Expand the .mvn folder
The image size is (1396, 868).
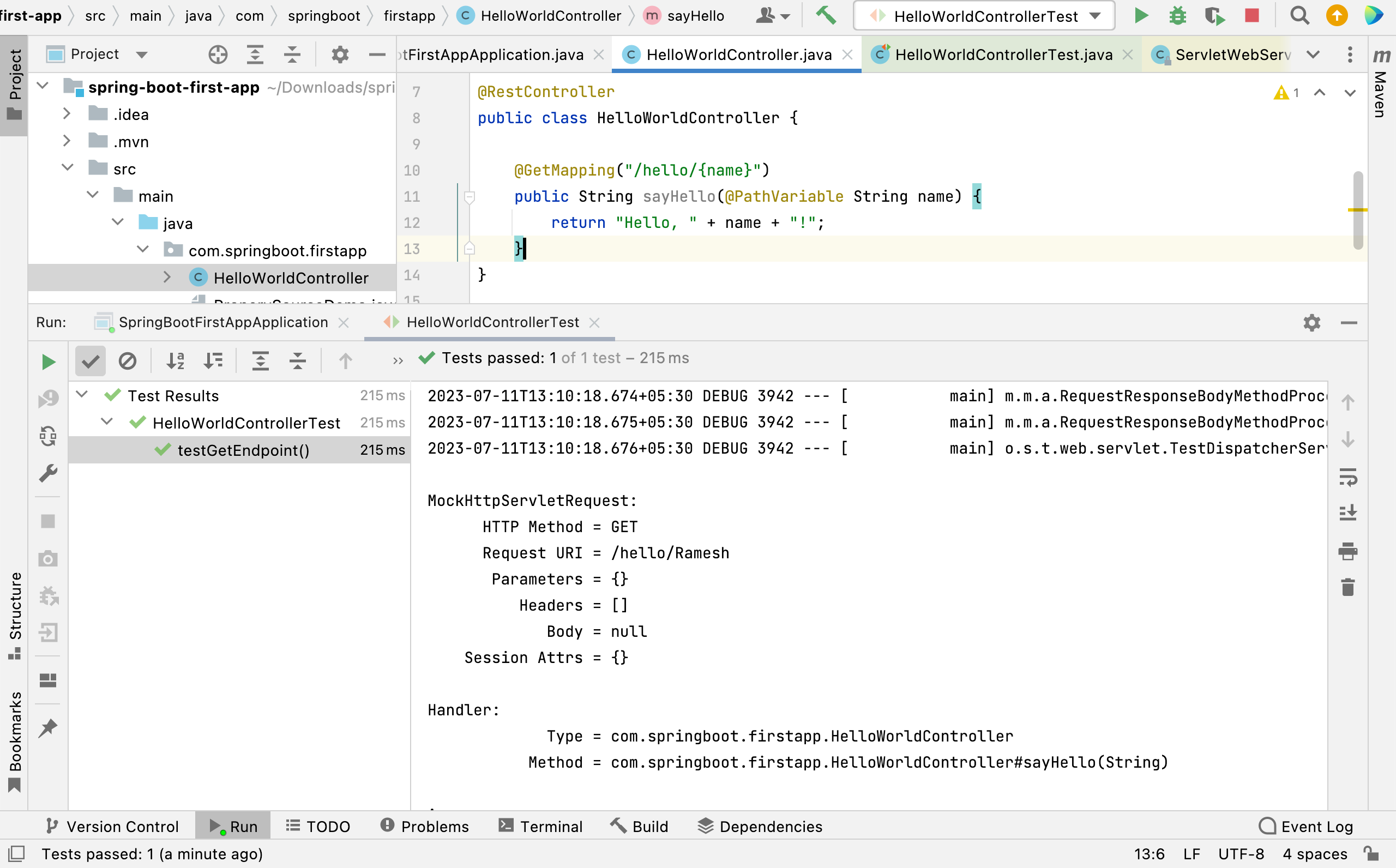pos(67,141)
